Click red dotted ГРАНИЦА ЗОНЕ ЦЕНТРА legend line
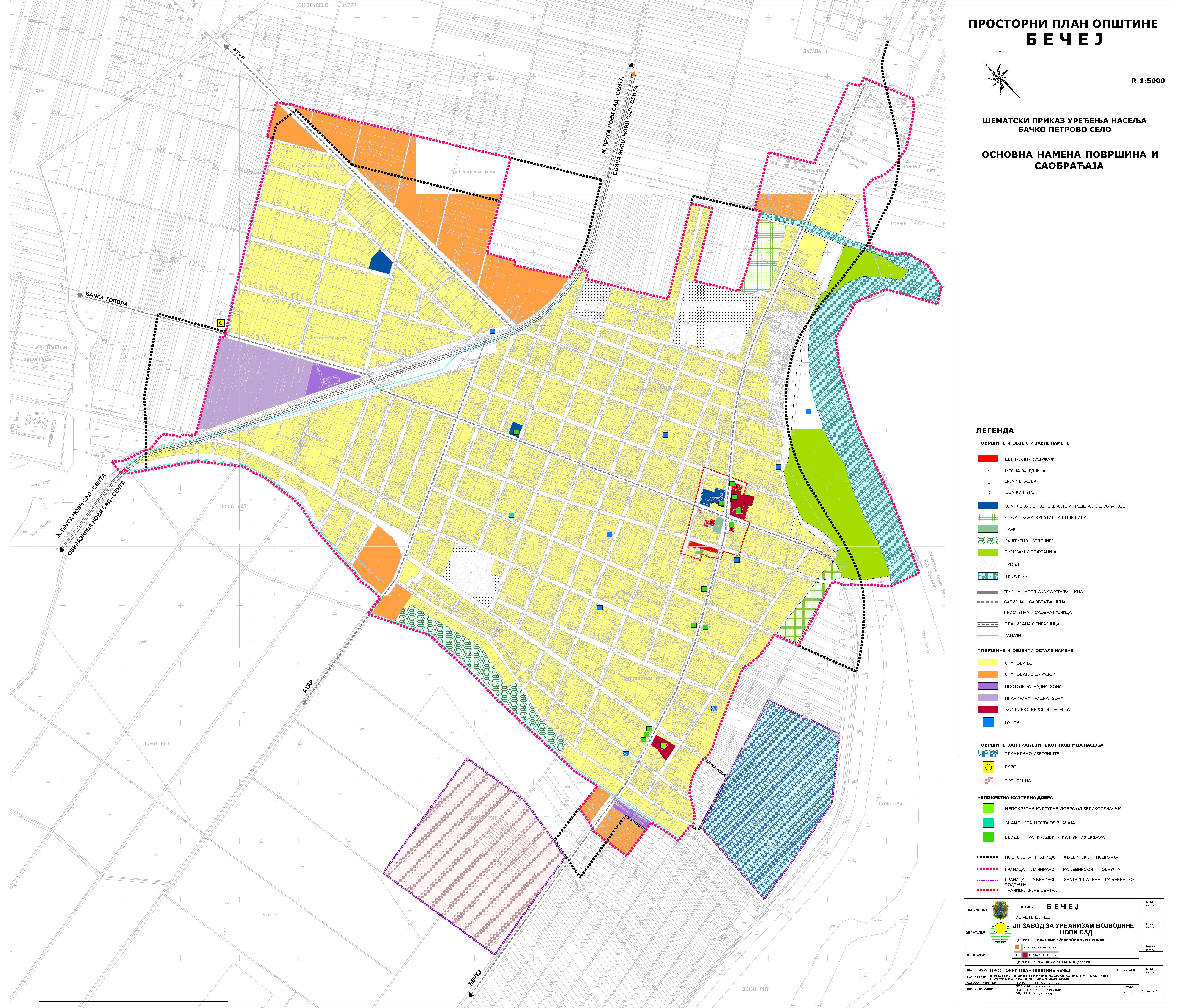 (x=987, y=890)
